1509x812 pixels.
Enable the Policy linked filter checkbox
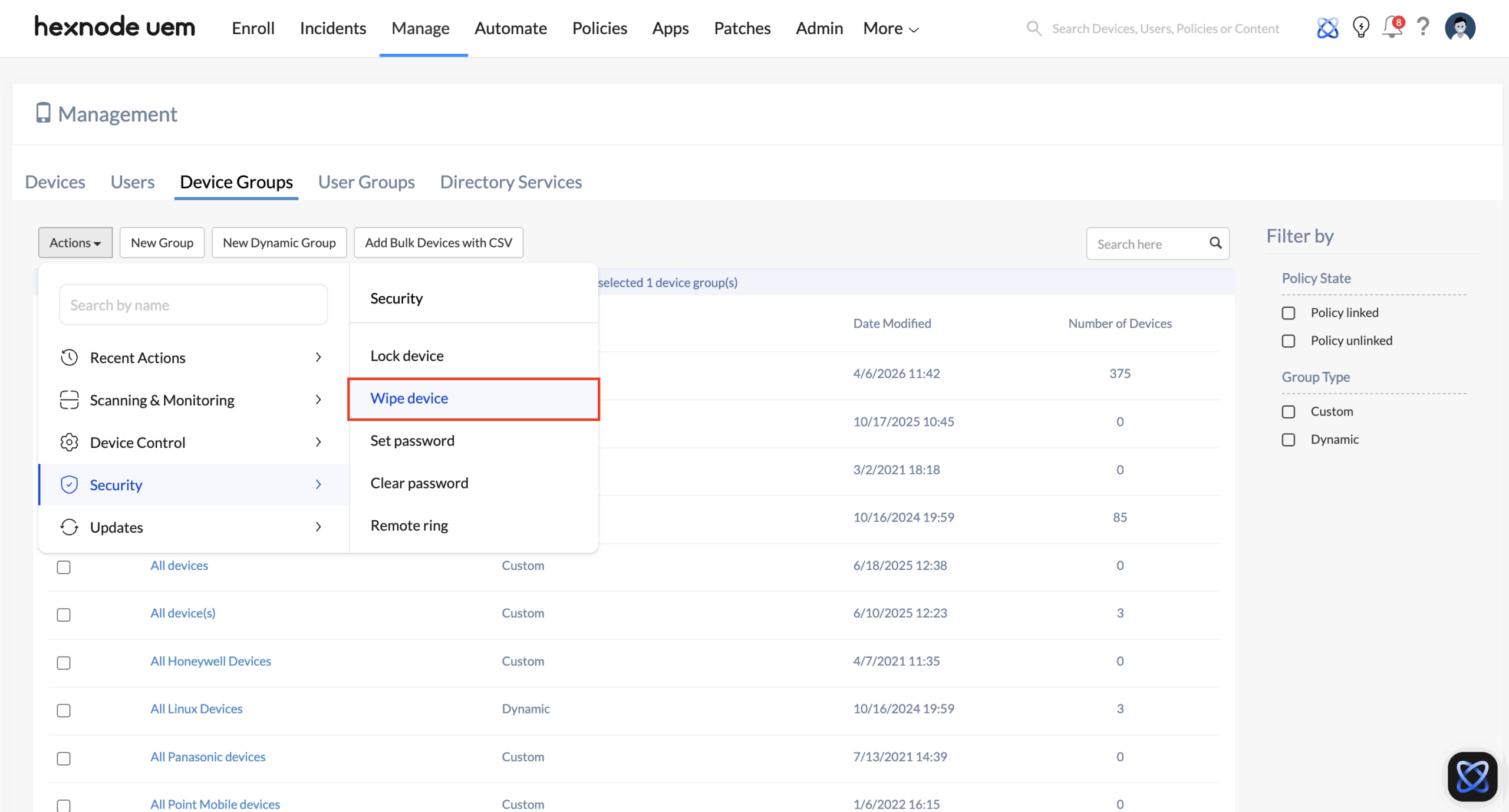1289,313
